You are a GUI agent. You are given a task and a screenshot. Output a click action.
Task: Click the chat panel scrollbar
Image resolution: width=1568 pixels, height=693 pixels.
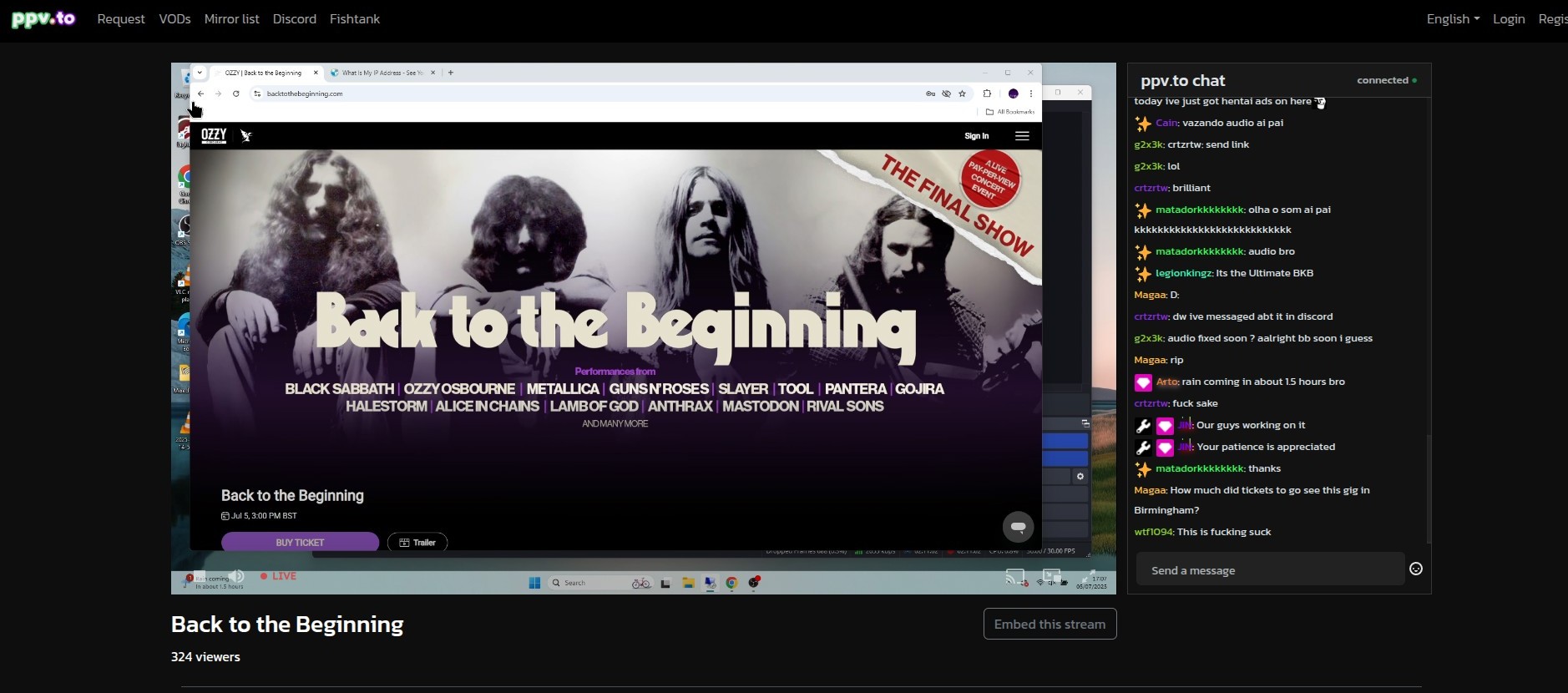point(1428,488)
